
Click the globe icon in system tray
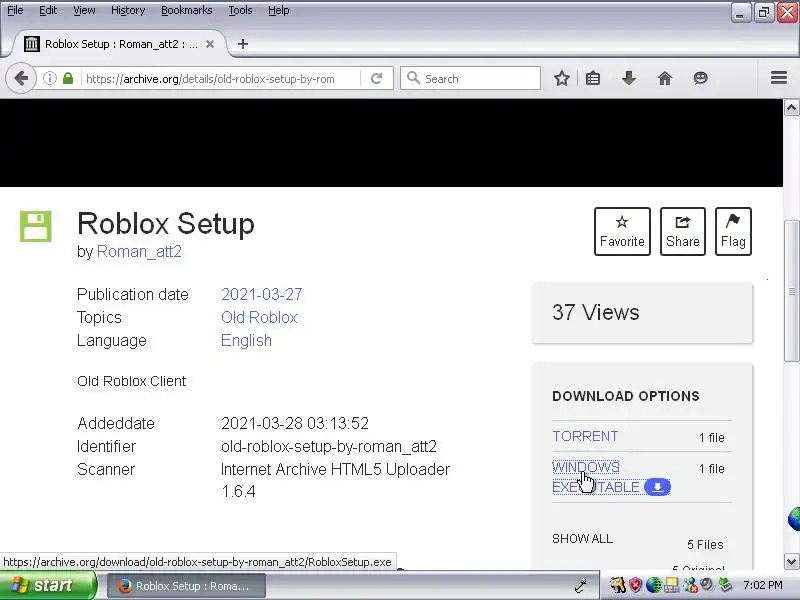(653, 585)
